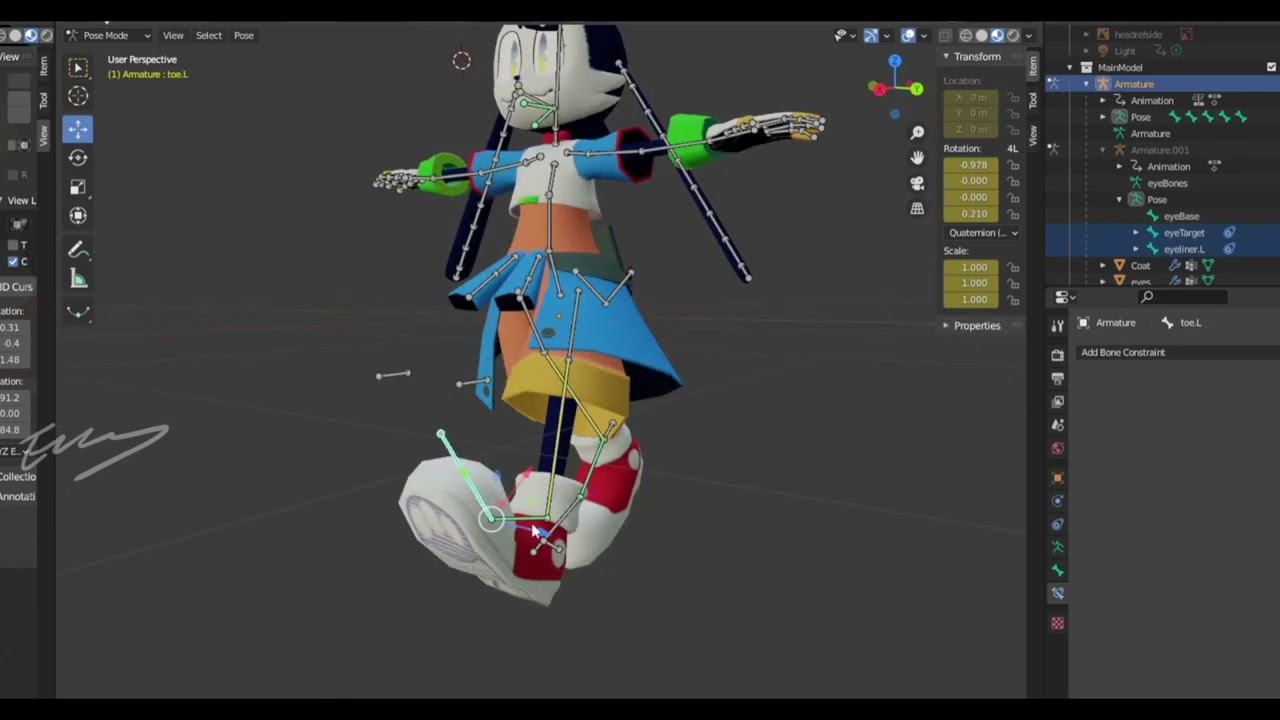Open the Texture properties tab
The height and width of the screenshot is (720, 1280).
tap(1057, 623)
